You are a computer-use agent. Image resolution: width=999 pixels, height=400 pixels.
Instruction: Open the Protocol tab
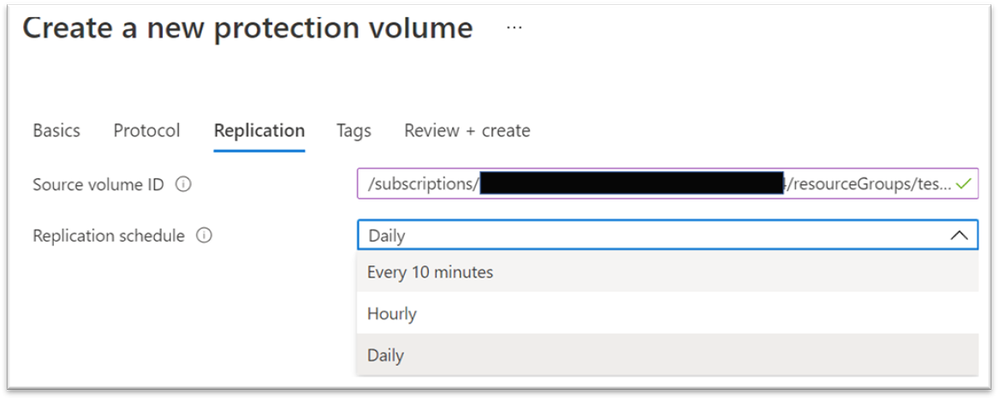pyautogui.click(x=147, y=131)
